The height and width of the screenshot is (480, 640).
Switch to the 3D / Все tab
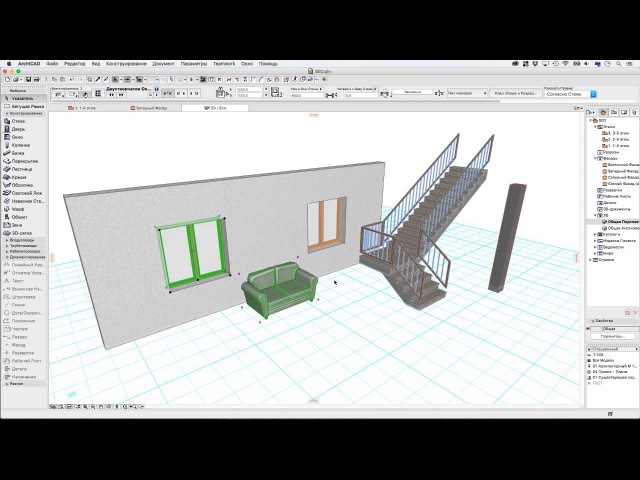(x=215, y=108)
